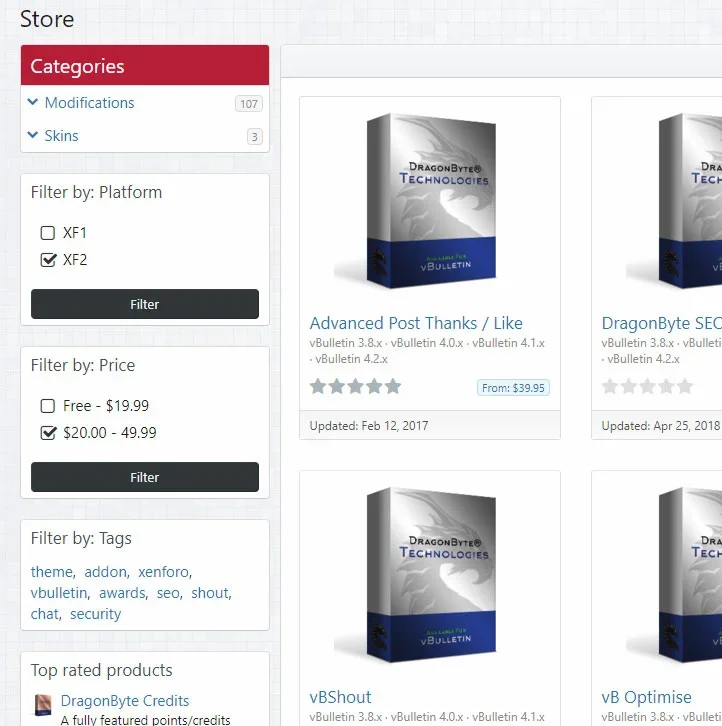722x726 pixels.
Task: Open the DragonByte SEO product title
Action: click(x=661, y=323)
